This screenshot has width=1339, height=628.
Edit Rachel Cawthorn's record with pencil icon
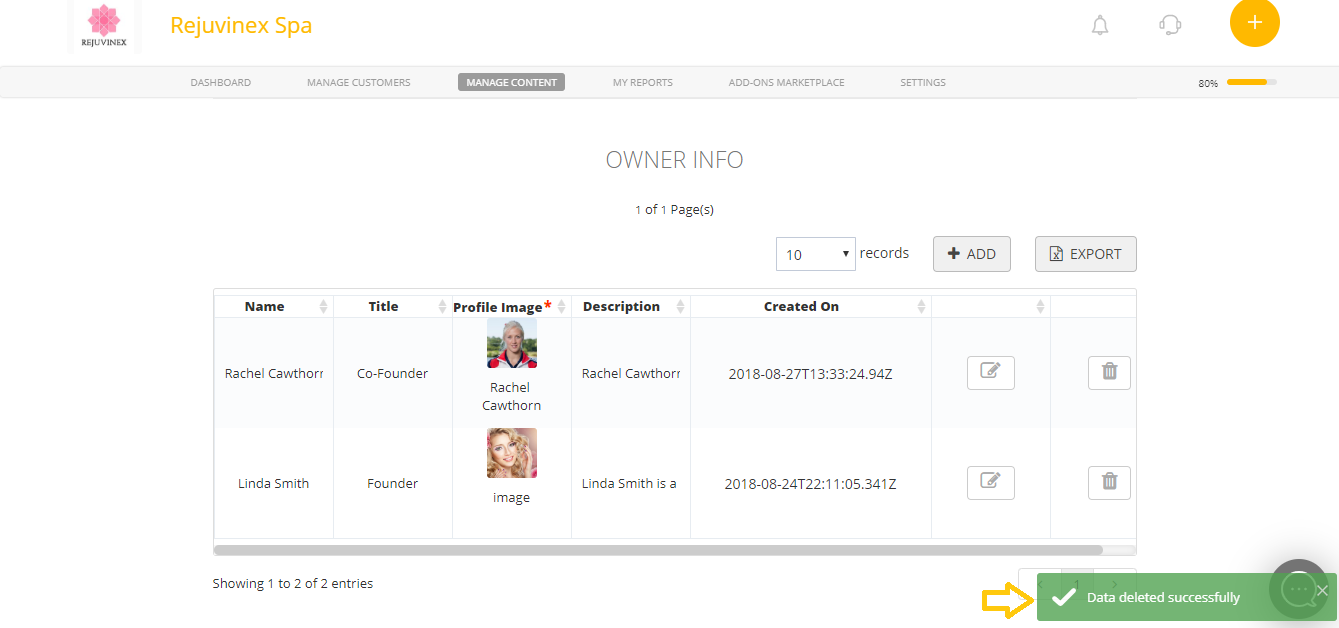pos(990,372)
